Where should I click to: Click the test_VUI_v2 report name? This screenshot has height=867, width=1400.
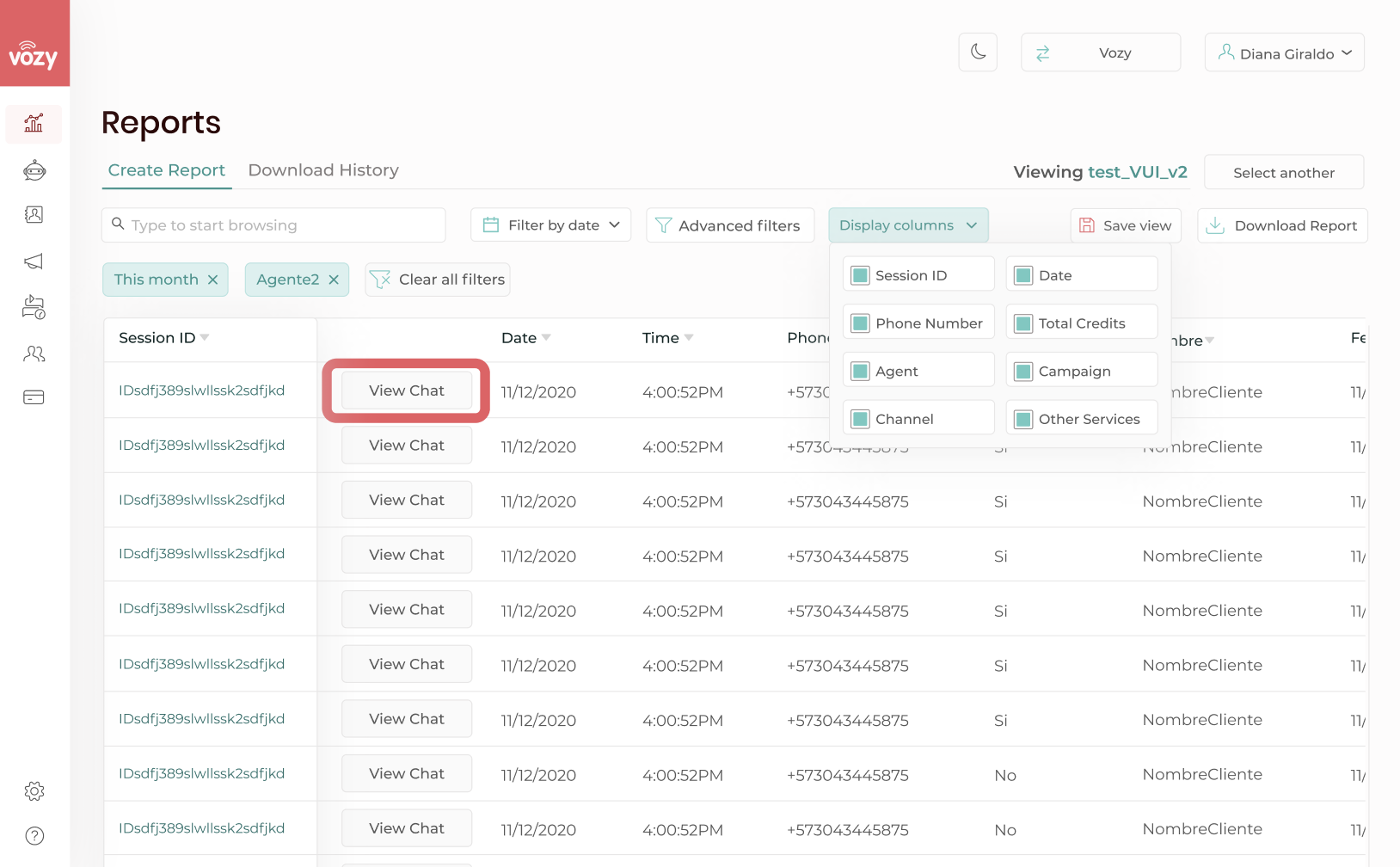point(1138,172)
